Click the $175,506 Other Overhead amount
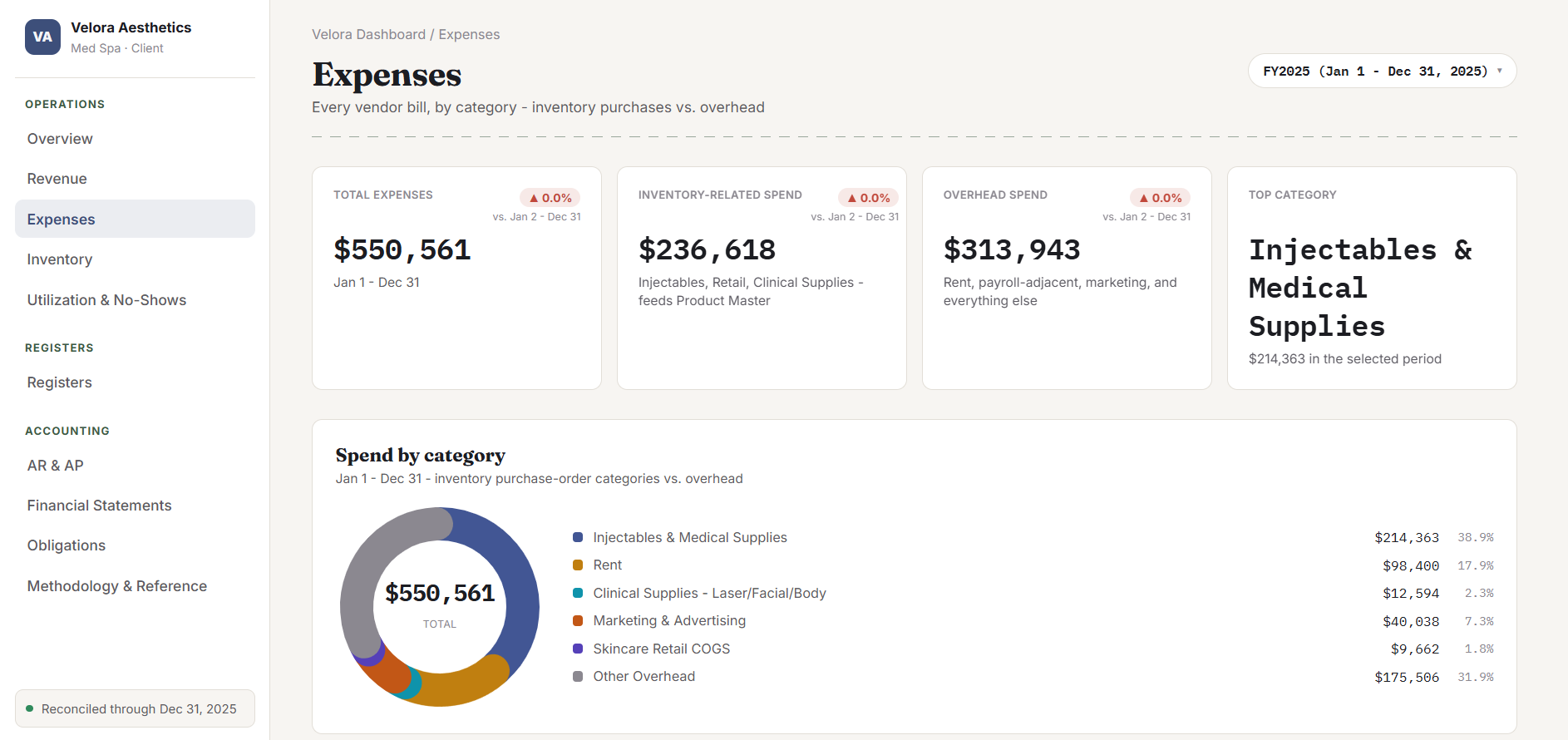The width and height of the screenshot is (1568, 740). [x=1407, y=677]
